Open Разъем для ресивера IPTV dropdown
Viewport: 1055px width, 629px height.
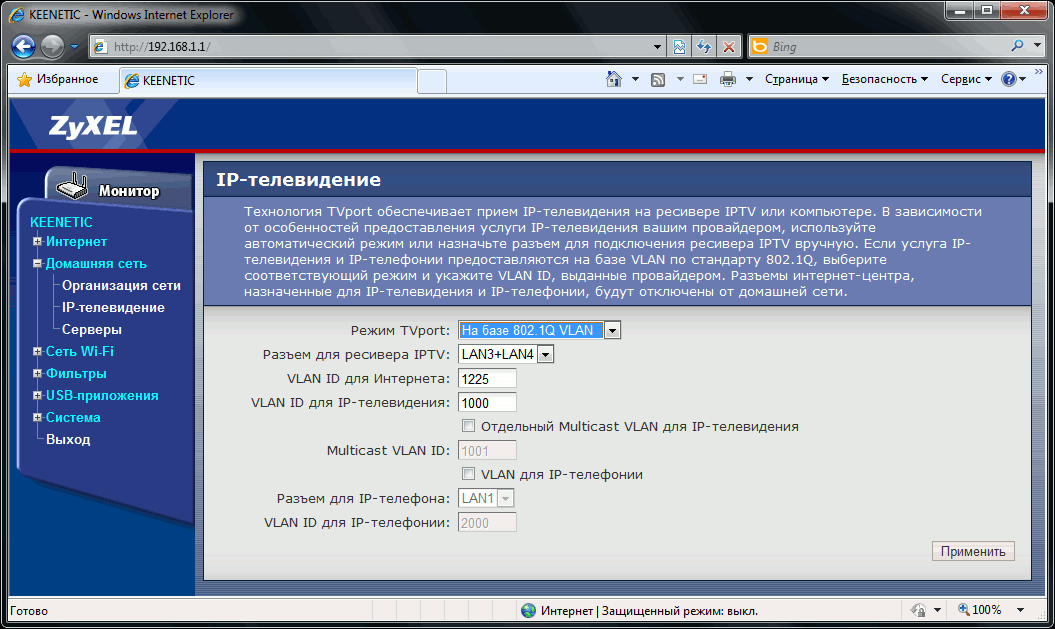click(546, 354)
